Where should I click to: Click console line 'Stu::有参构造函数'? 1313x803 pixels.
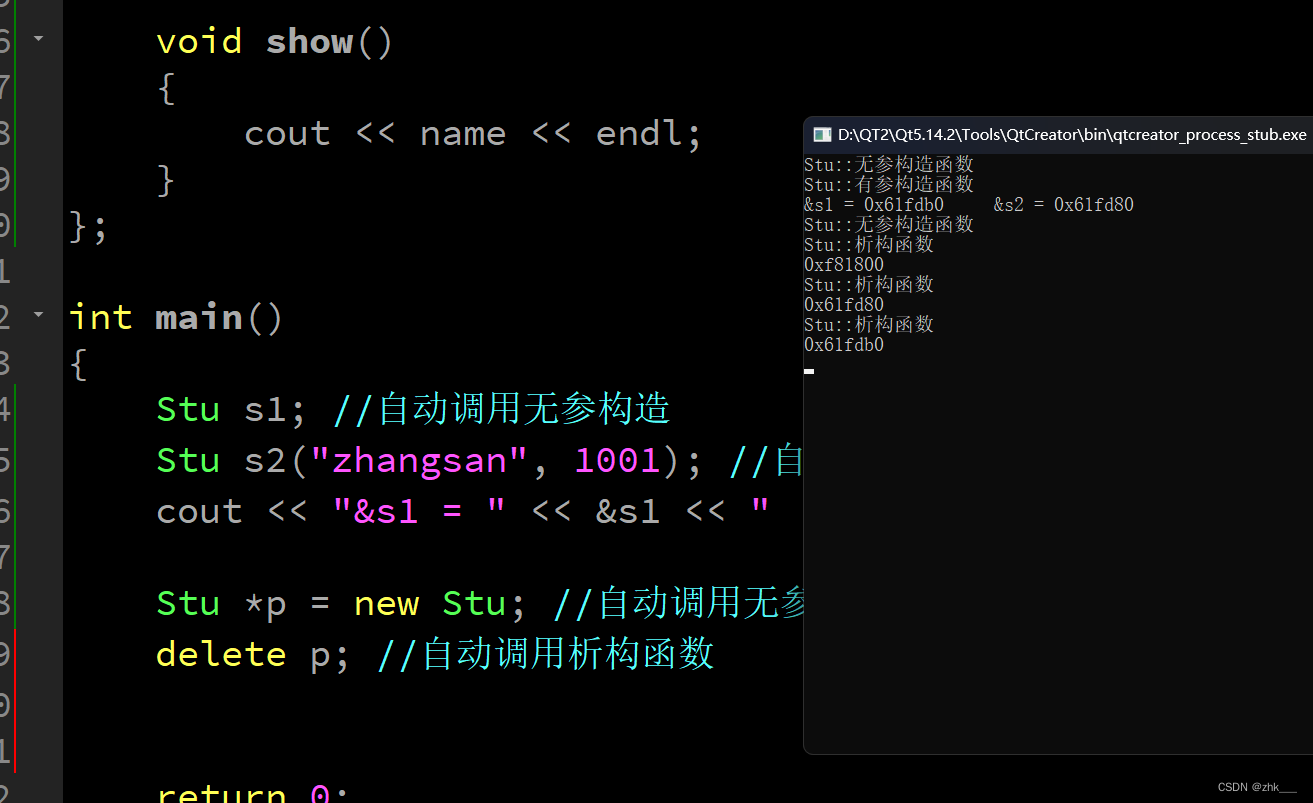[889, 185]
